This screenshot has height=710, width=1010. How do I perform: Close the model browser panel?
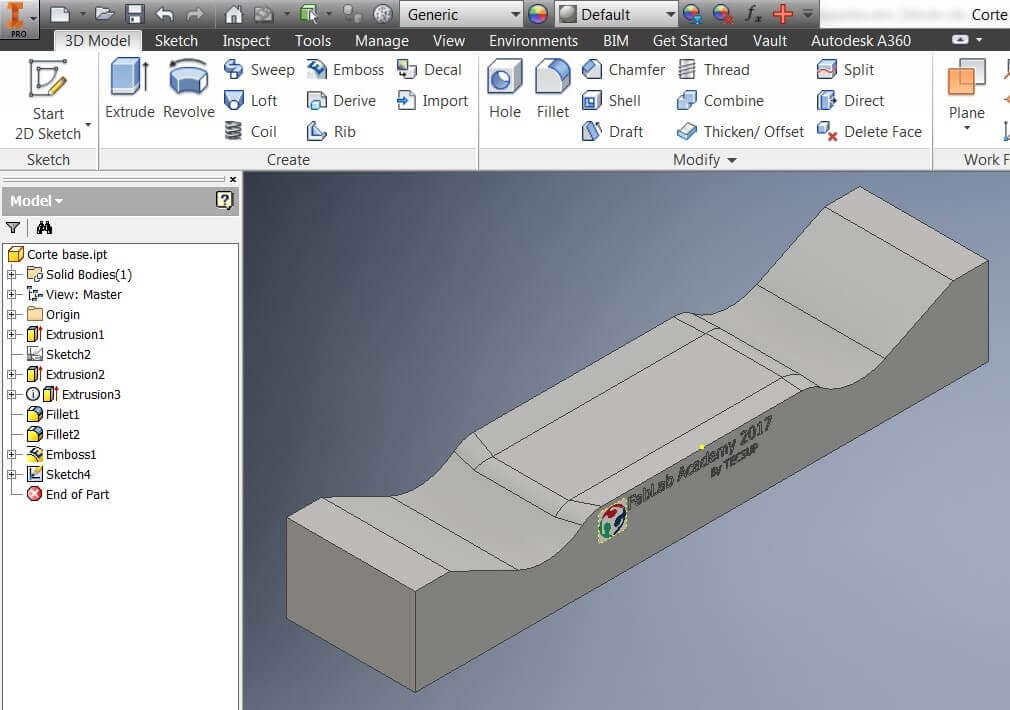[x=233, y=180]
